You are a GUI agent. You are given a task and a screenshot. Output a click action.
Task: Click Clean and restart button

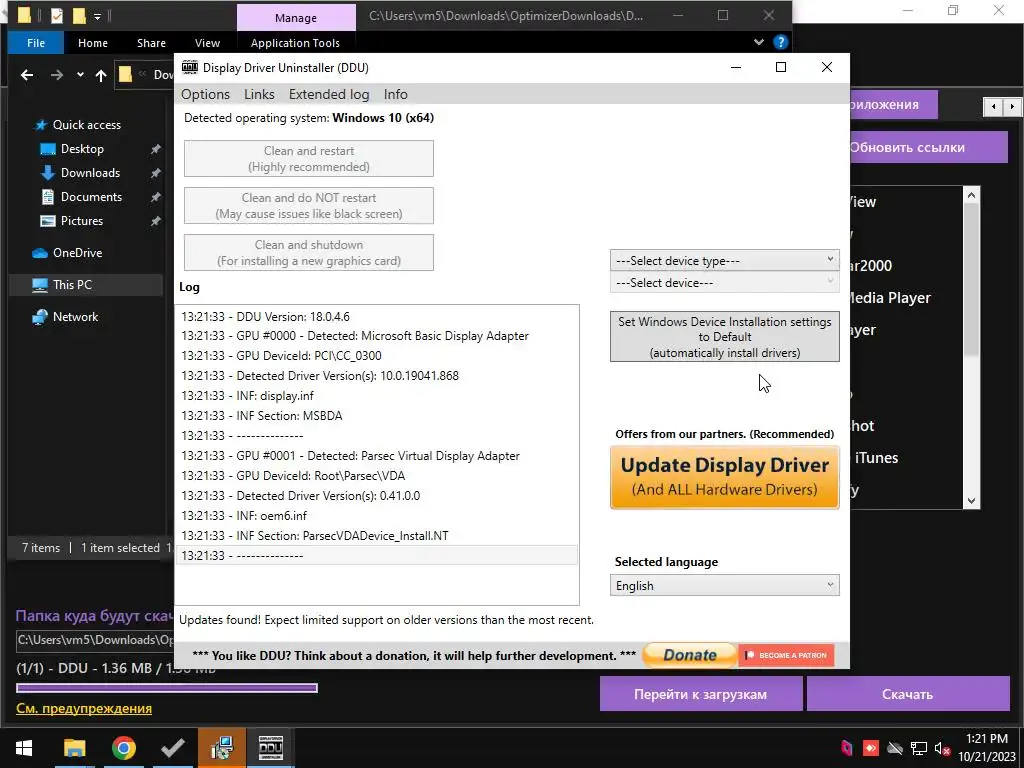pyautogui.click(x=308, y=159)
